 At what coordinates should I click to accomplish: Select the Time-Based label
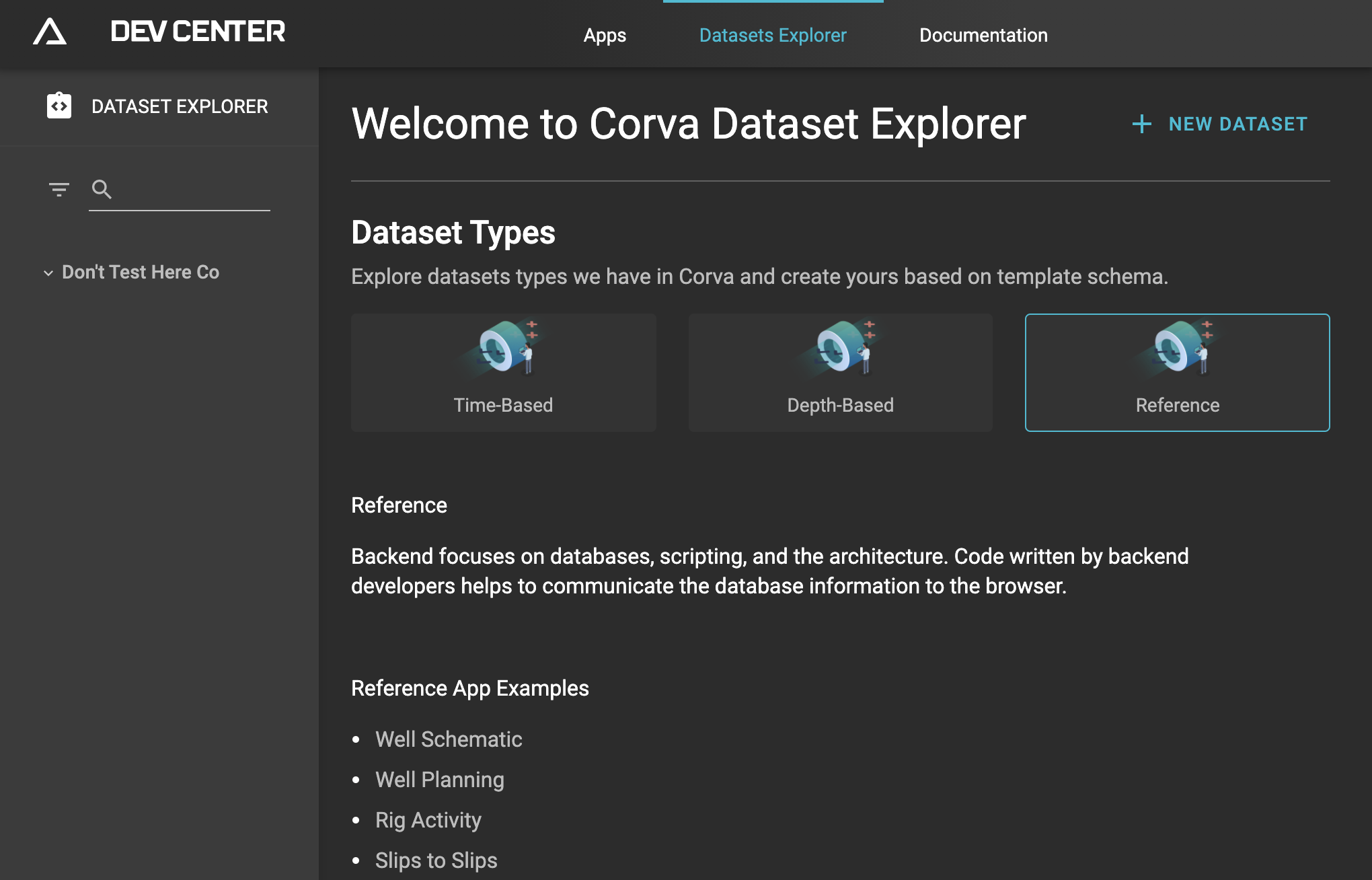pyautogui.click(x=503, y=405)
